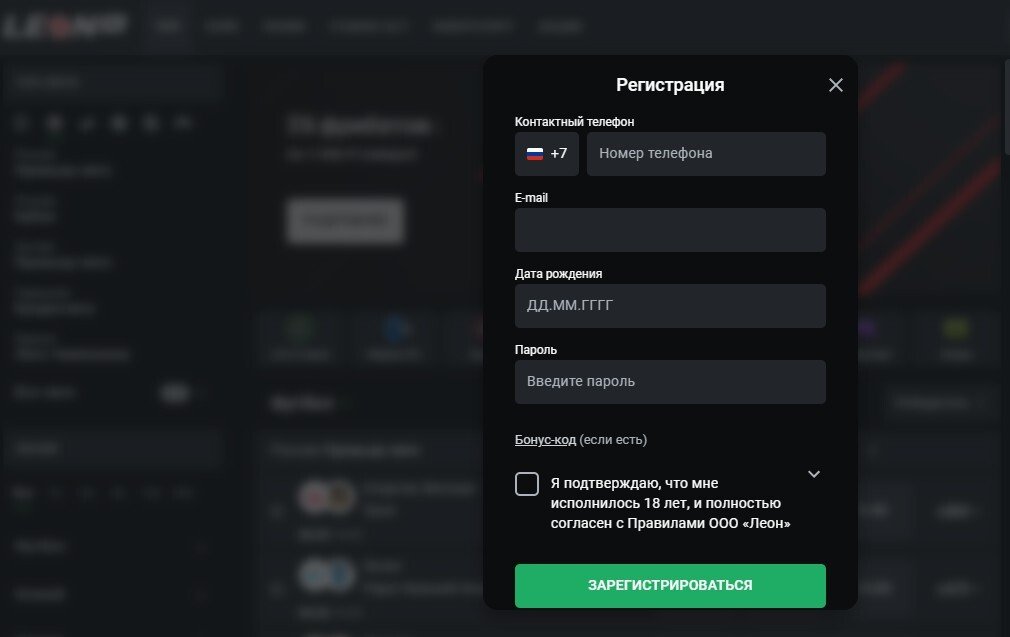The width and height of the screenshot is (1010, 637).
Task: Click the blurred yellow category icon at right
Action: coord(957,329)
